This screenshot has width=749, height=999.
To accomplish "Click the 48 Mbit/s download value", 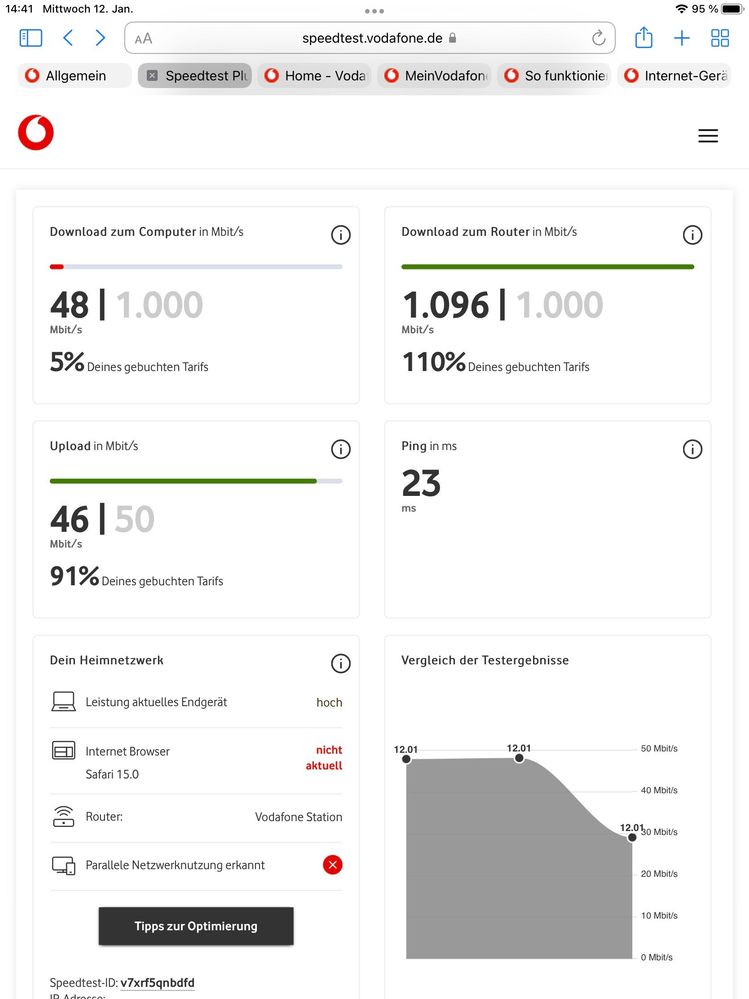I will click(70, 305).
